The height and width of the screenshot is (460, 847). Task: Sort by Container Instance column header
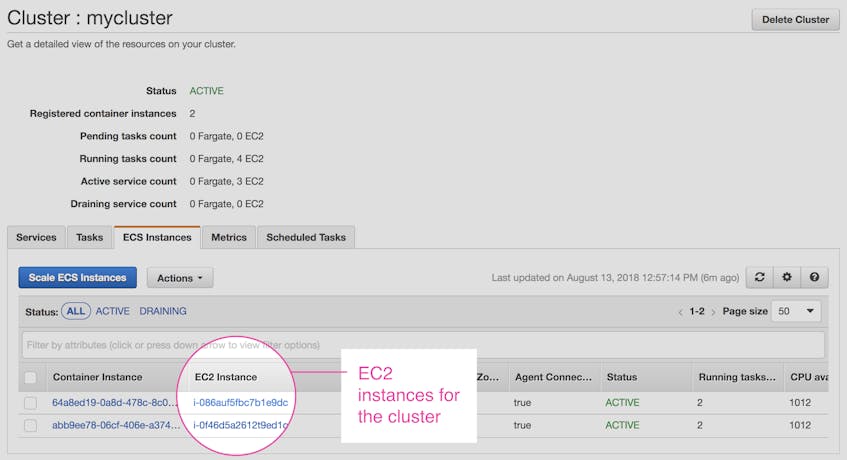[x=97, y=377]
